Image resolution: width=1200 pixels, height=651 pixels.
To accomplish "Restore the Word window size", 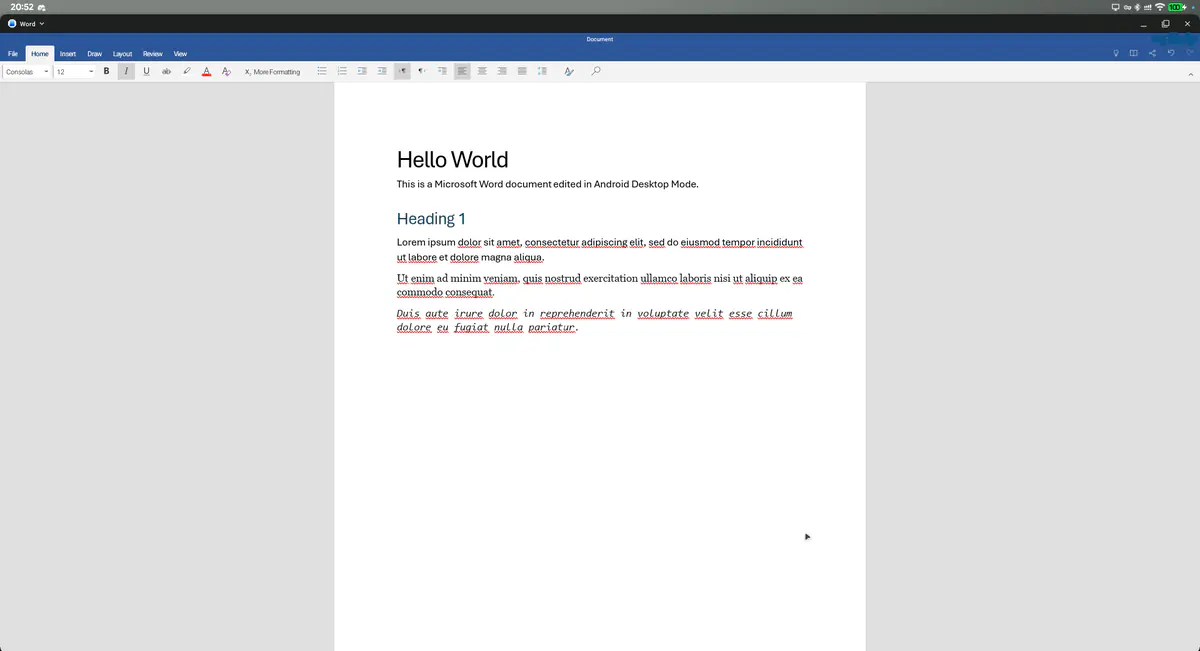I will 1165,24.
